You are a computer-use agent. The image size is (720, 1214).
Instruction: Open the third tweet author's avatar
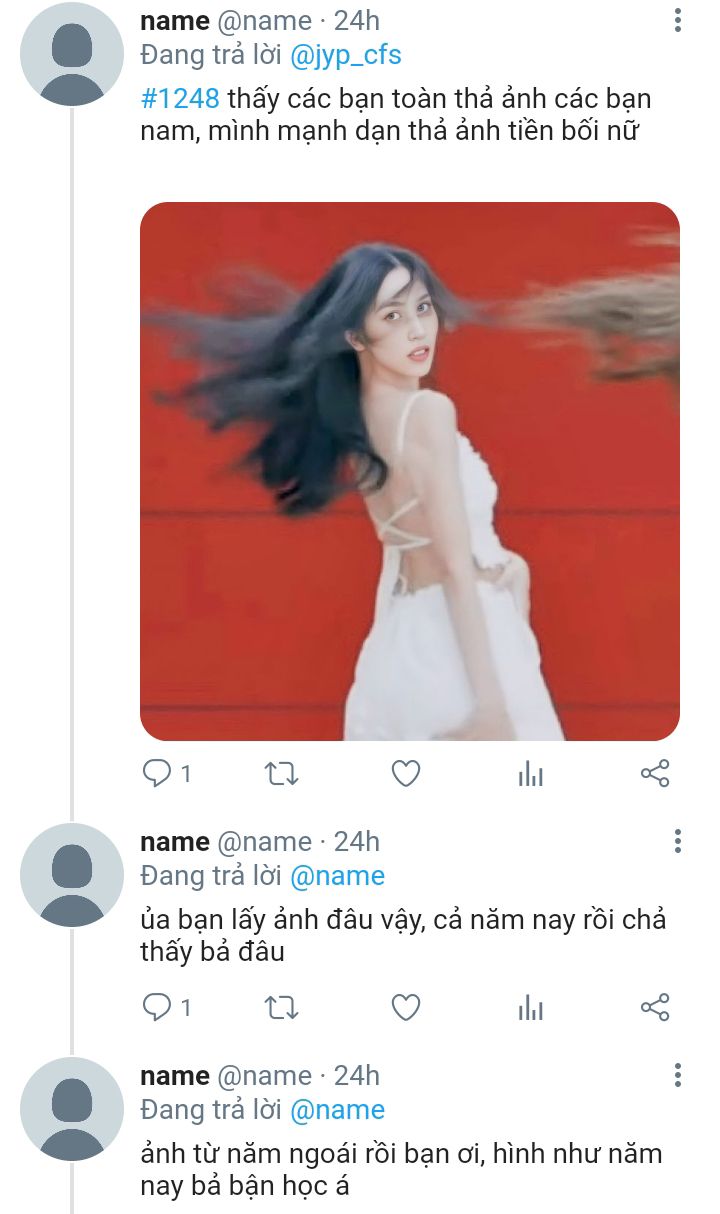71,1109
